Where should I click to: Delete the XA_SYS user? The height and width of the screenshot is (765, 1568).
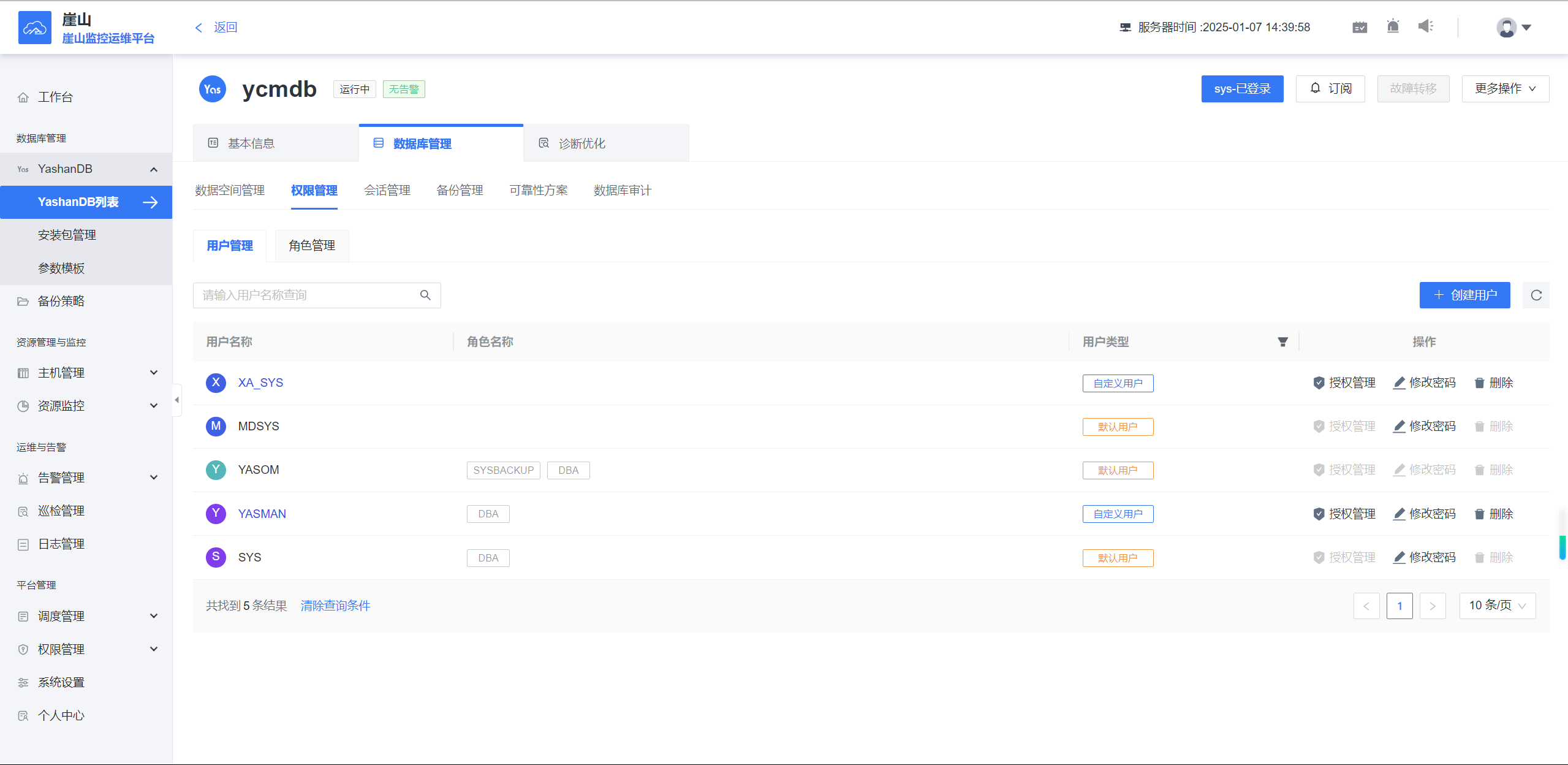(x=1493, y=383)
